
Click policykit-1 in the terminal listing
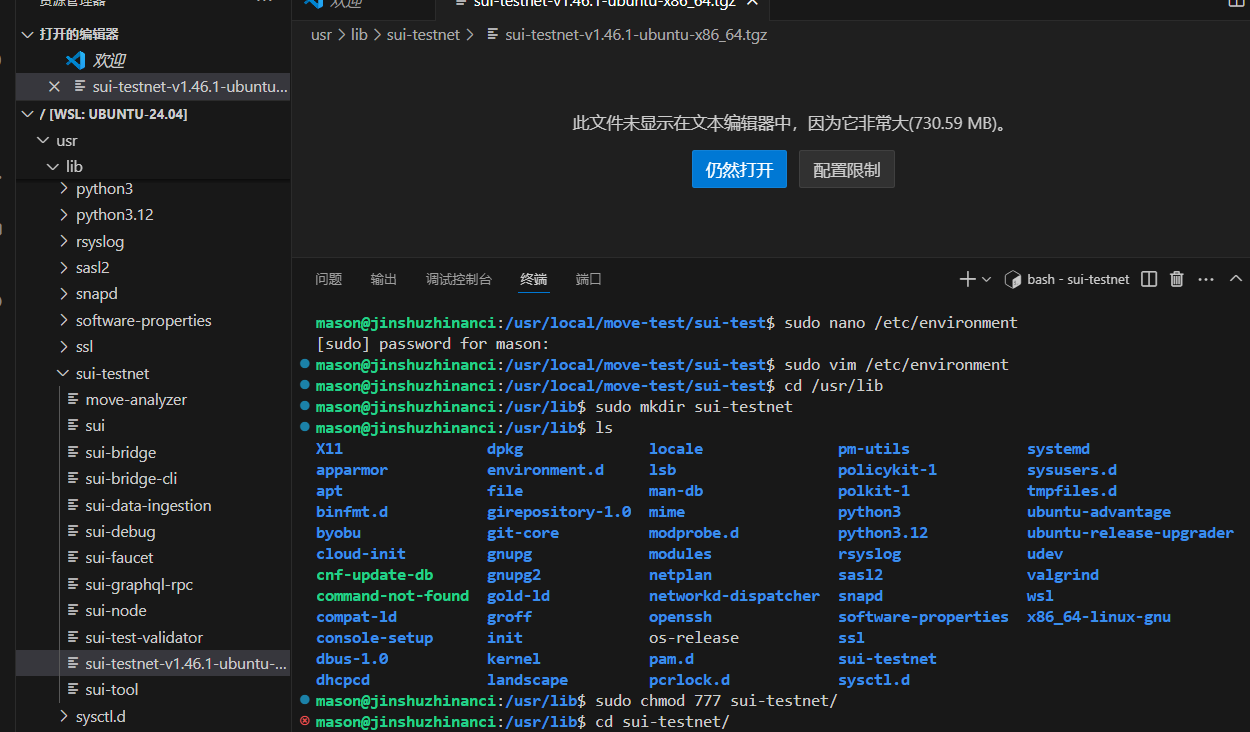[x=887, y=470]
